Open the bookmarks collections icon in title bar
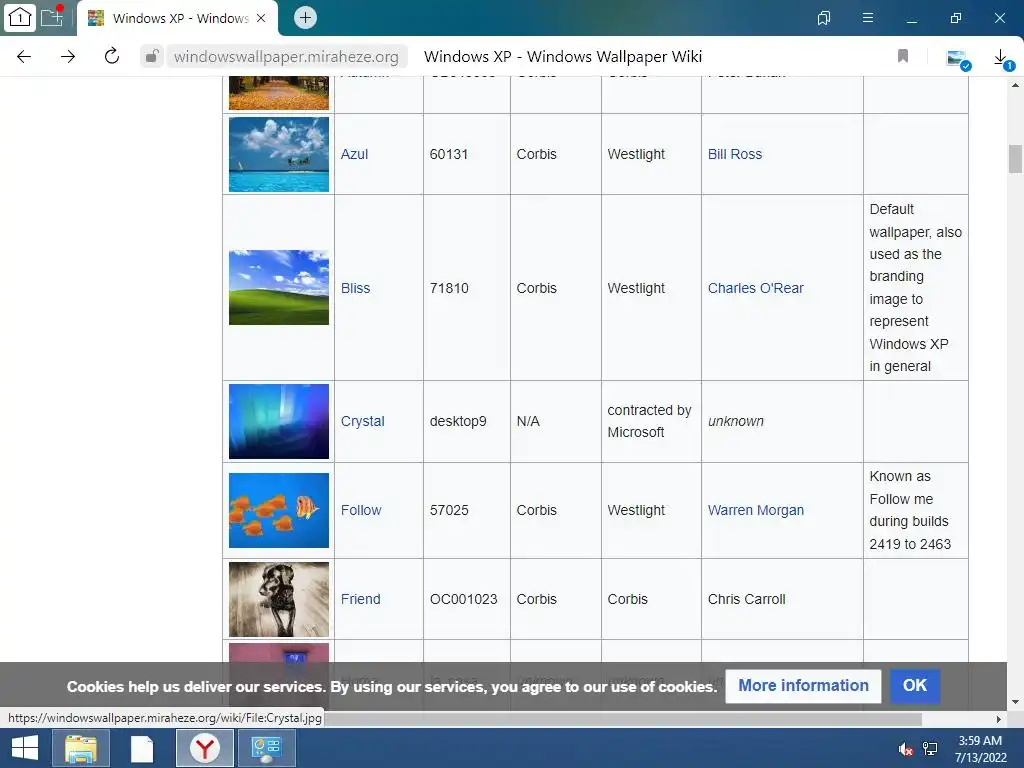Screen dimensions: 1024x768 click(x=824, y=18)
